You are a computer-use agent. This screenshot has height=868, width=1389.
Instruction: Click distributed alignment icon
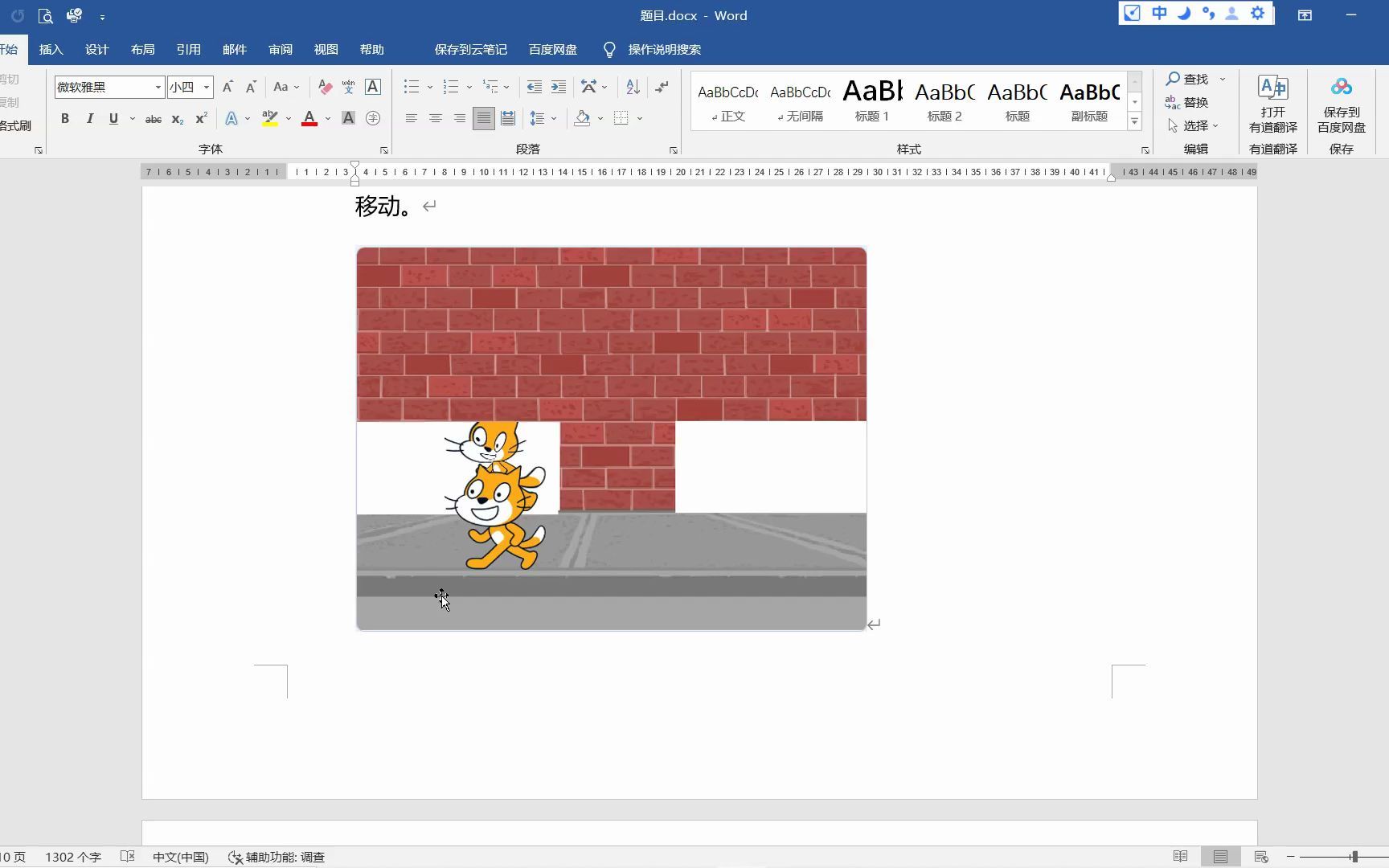[x=508, y=118]
